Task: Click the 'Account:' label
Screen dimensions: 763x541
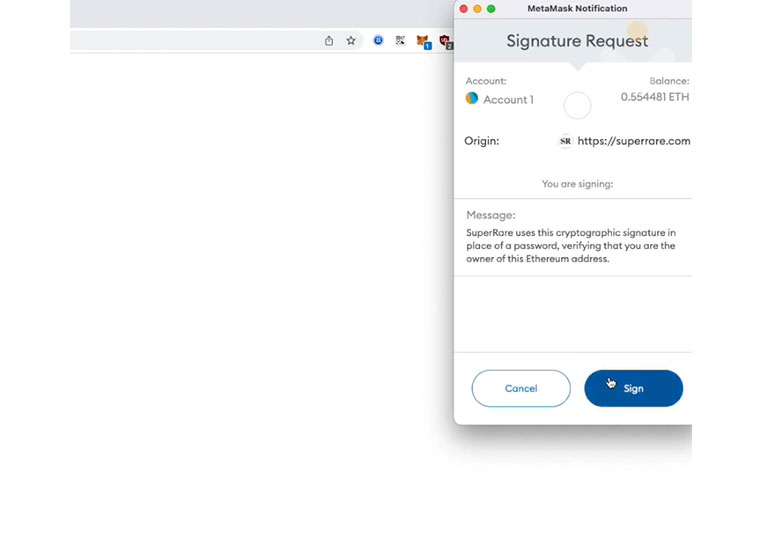Action: 486,81
